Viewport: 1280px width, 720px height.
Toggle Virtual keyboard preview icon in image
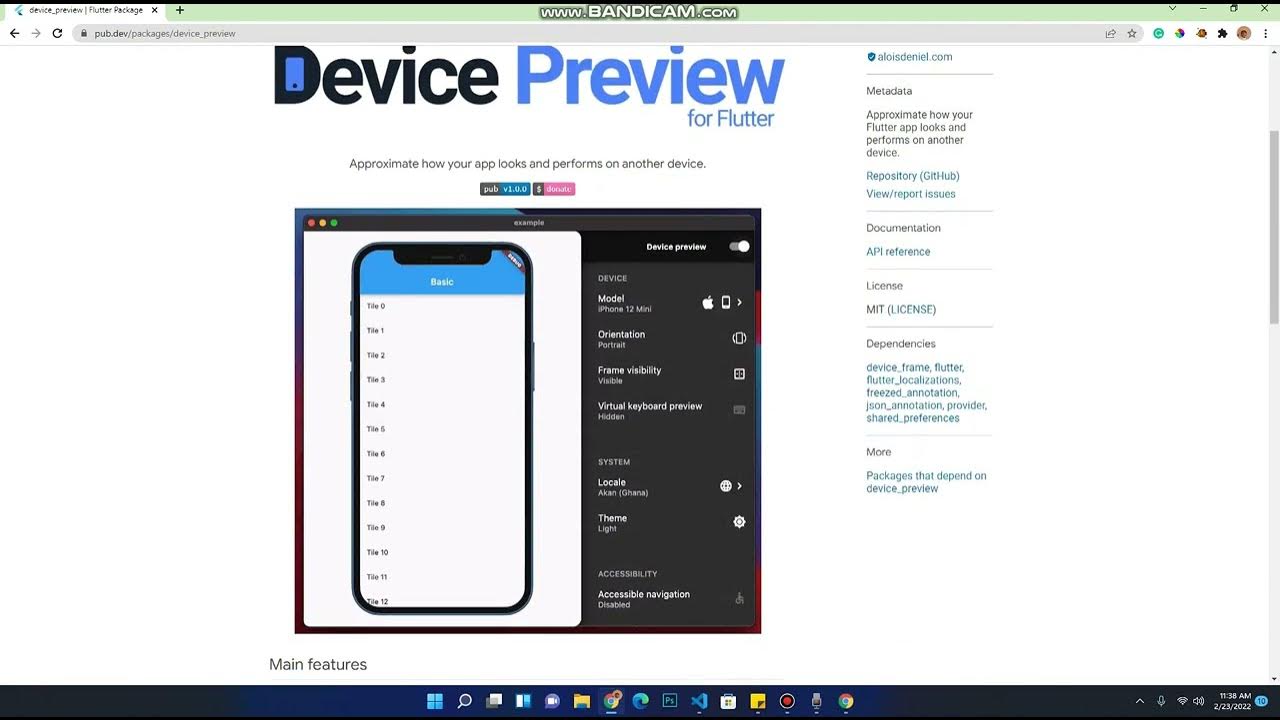(739, 410)
